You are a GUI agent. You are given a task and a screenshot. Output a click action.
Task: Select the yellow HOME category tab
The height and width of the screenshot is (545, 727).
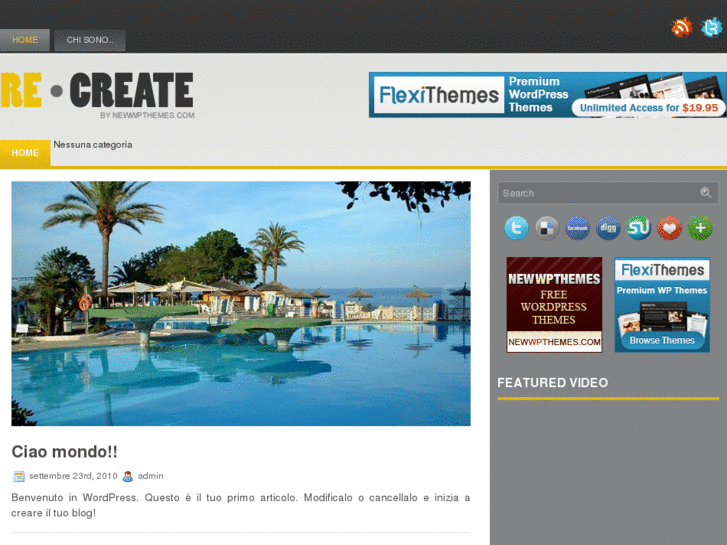[25, 153]
